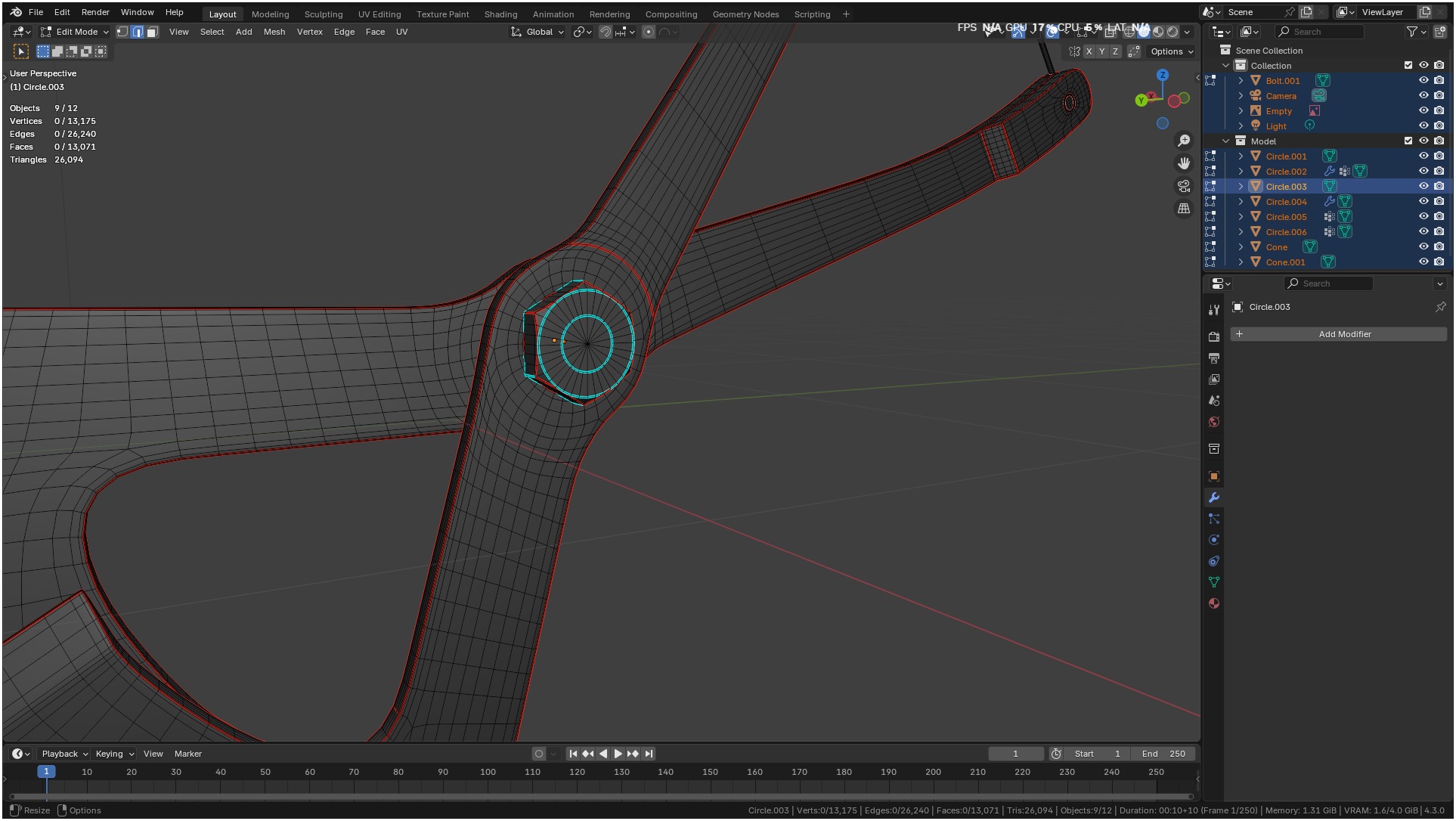Open the Object Data properties tab icon

1214,583
